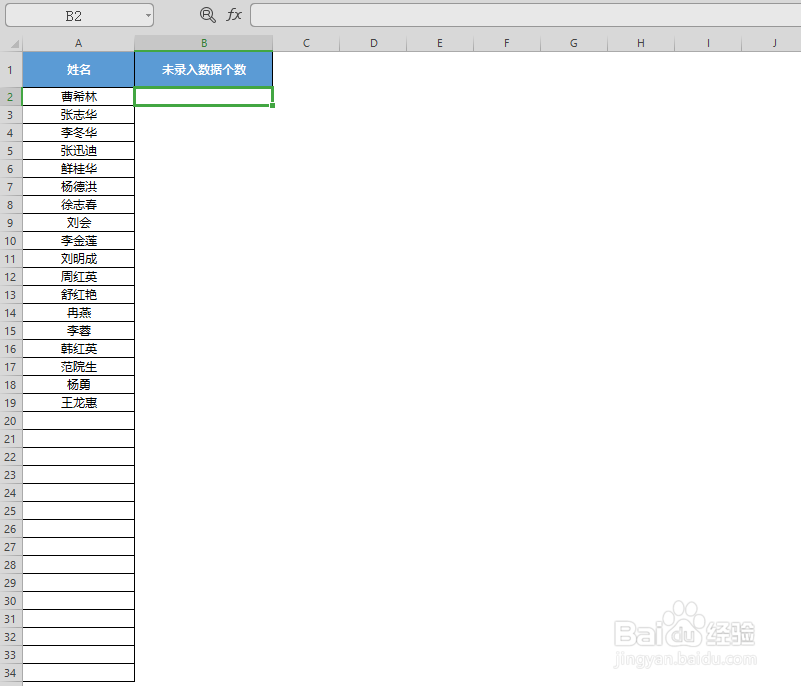
Task: Select column D header
Action: click(x=373, y=43)
